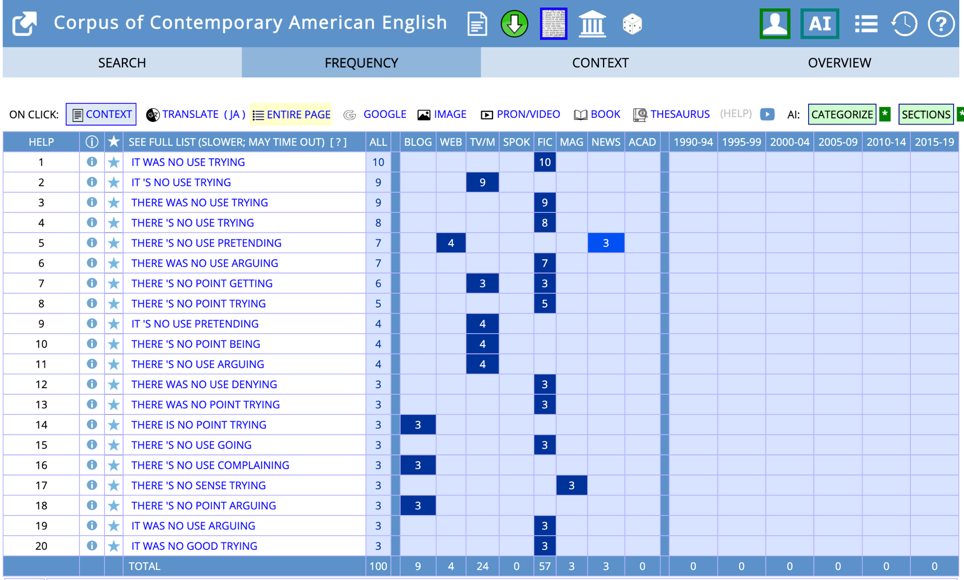Click FIC cell 10 for IT WAS NO USE TRYING
The image size is (964, 580).
pos(545,162)
